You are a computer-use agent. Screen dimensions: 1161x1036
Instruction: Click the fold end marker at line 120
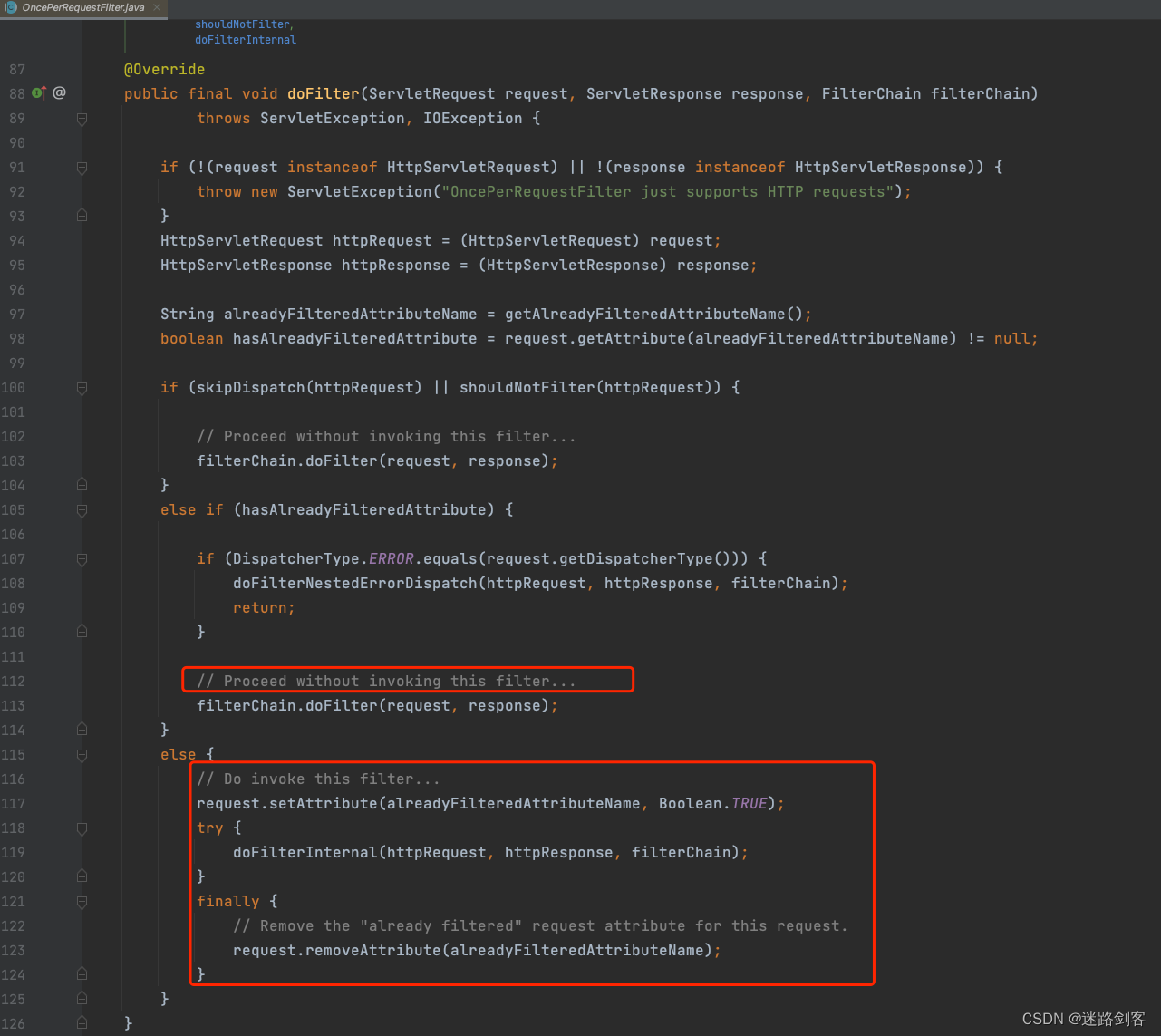(x=82, y=876)
